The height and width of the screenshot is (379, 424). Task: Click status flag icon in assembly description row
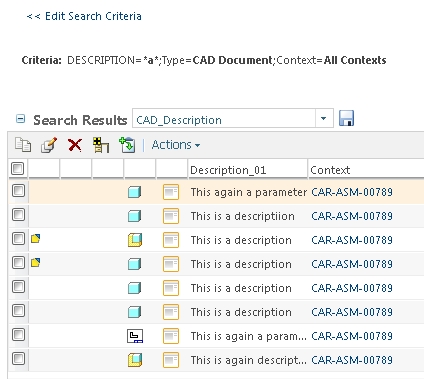(x=35, y=238)
